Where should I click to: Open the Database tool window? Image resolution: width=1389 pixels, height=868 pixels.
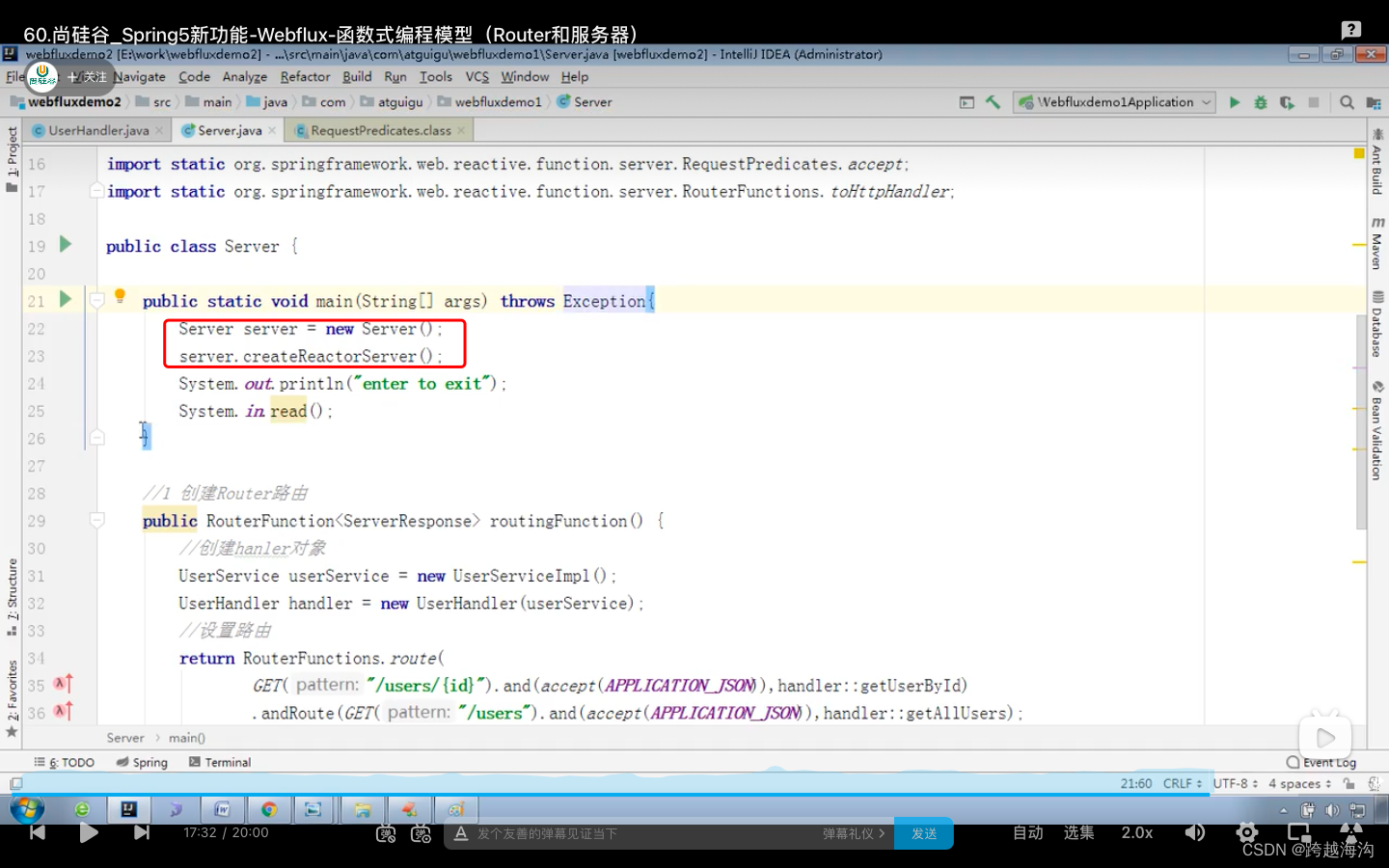pyautogui.click(x=1377, y=325)
